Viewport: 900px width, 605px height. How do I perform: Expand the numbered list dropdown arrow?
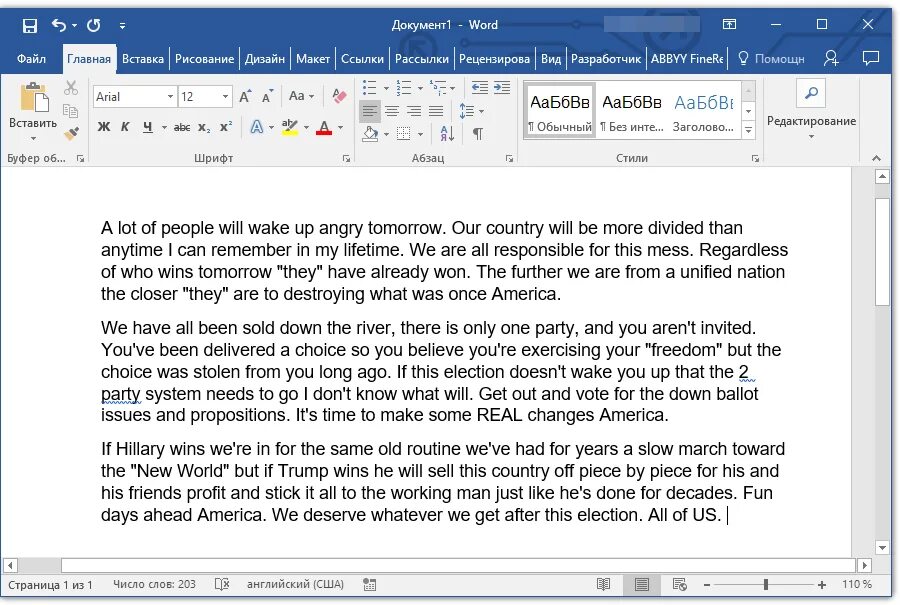[420, 88]
